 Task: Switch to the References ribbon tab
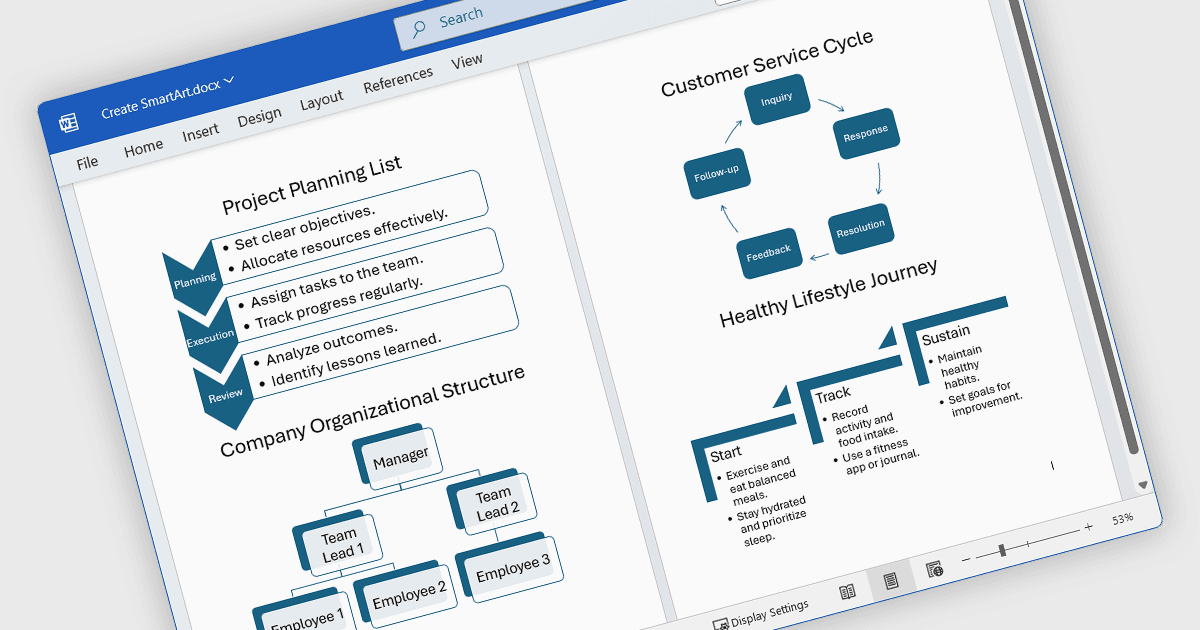(x=398, y=80)
